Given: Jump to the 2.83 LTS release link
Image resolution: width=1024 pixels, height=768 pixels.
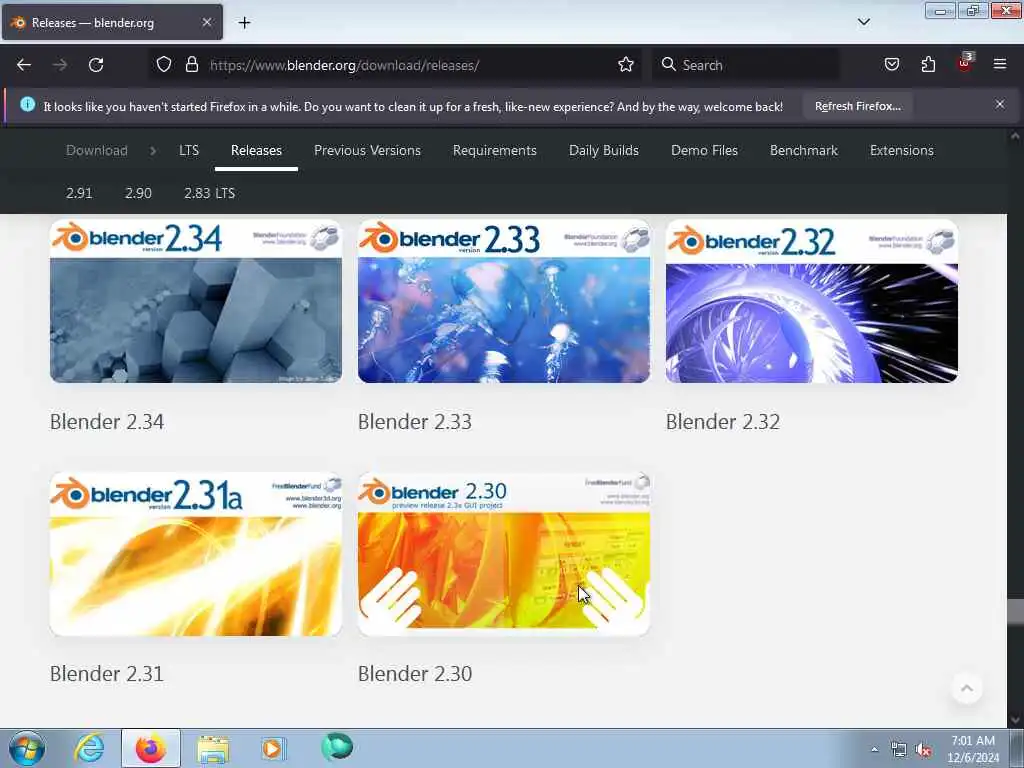Looking at the screenshot, I should click(209, 193).
